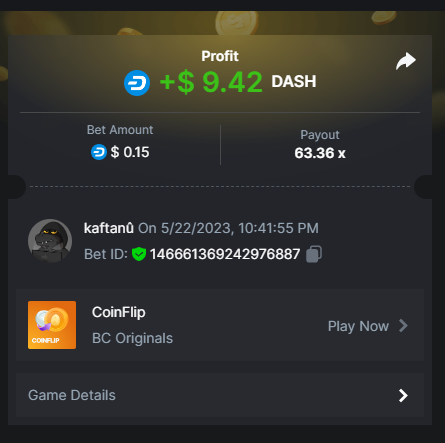Click the $ 0.15 bet amount value

pos(130,152)
